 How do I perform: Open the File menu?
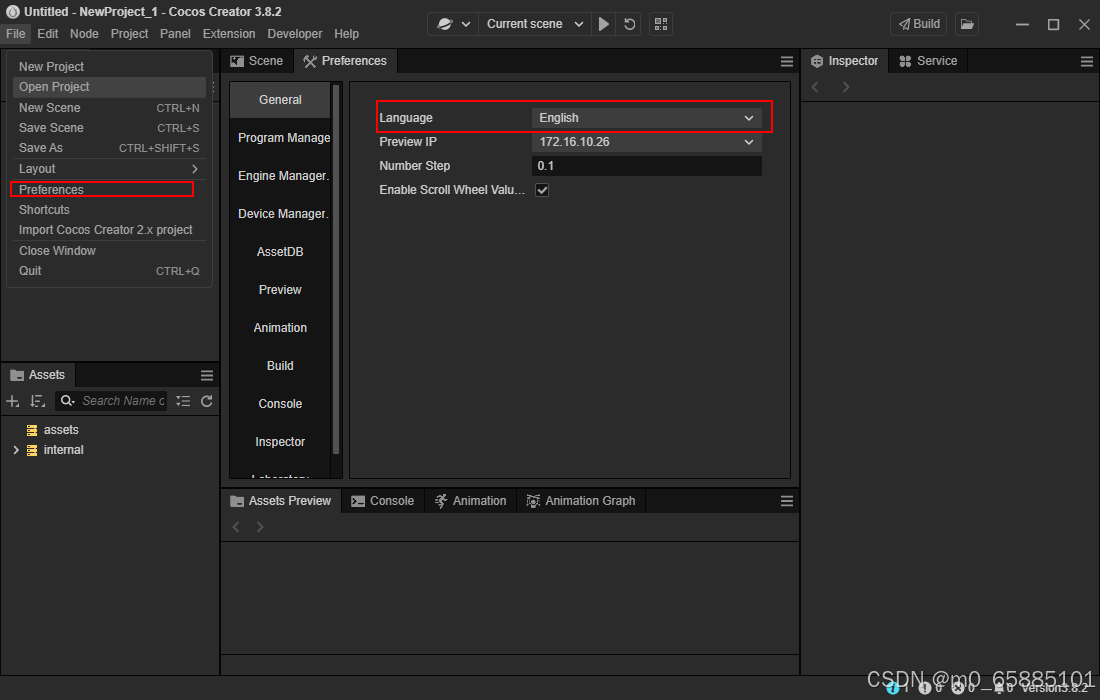15,34
